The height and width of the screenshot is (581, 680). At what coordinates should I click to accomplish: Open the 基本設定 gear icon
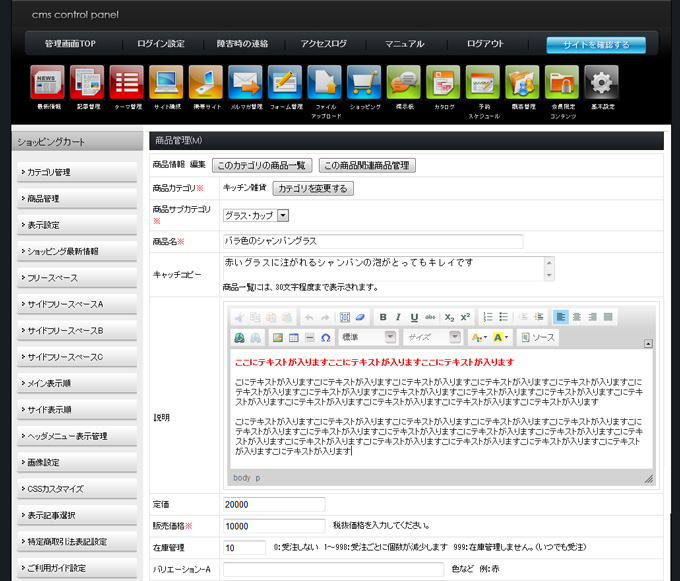pos(601,82)
